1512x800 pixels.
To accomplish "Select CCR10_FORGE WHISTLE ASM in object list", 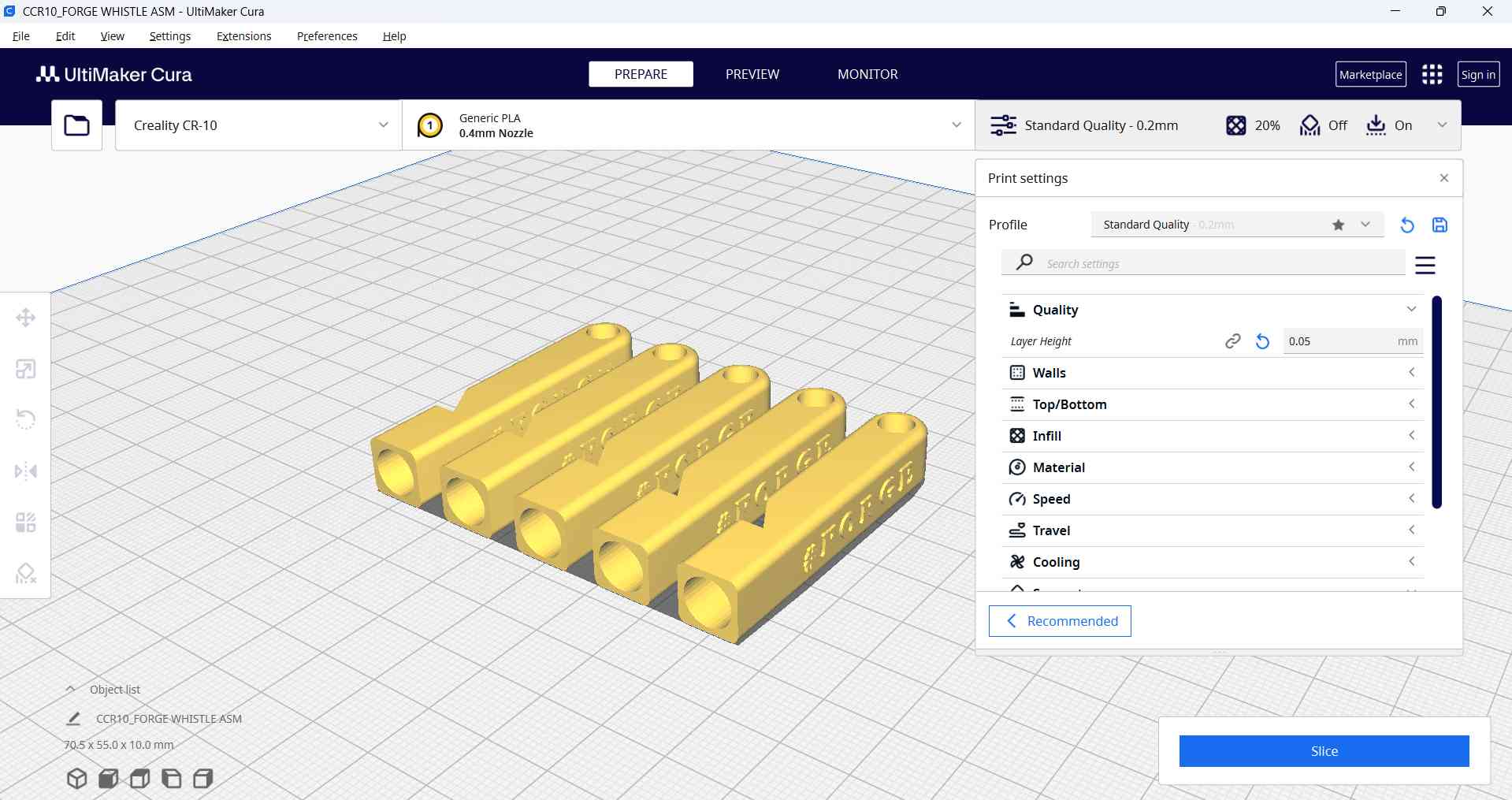I will [x=169, y=719].
